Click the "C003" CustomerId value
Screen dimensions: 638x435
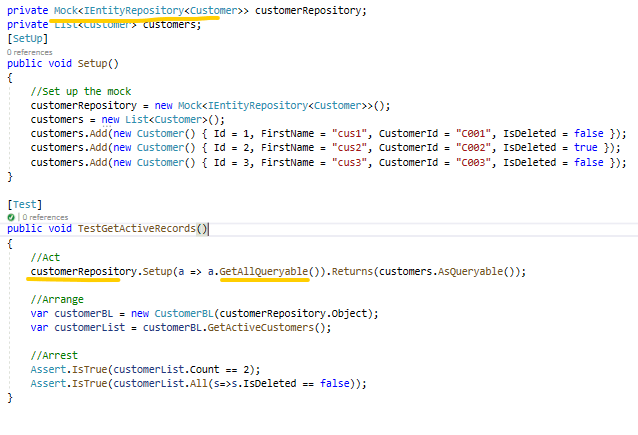(473, 162)
